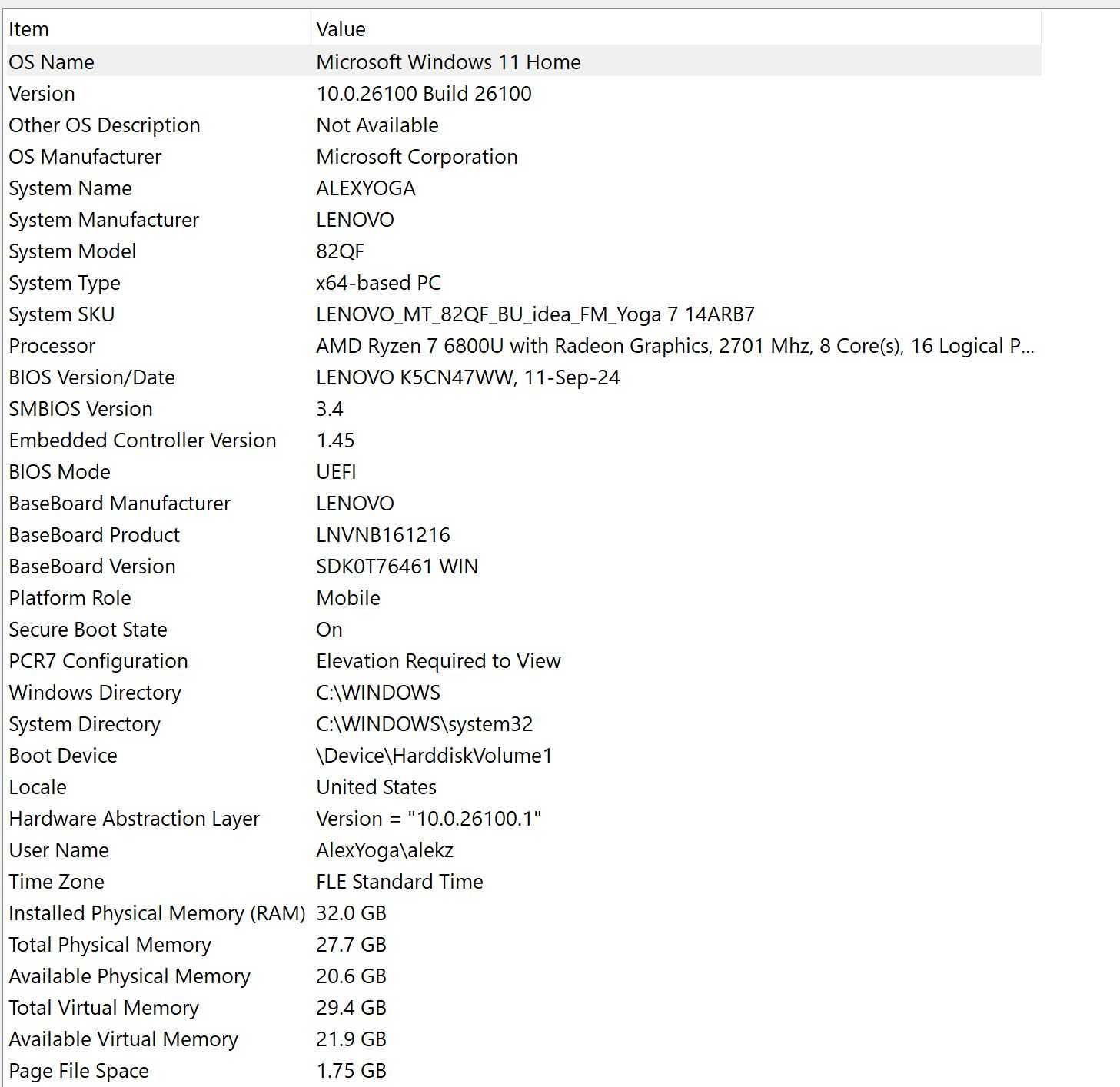Click the SDK0T76461 WIN value
Image resolution: width=1120 pixels, height=1087 pixels.
397,566
